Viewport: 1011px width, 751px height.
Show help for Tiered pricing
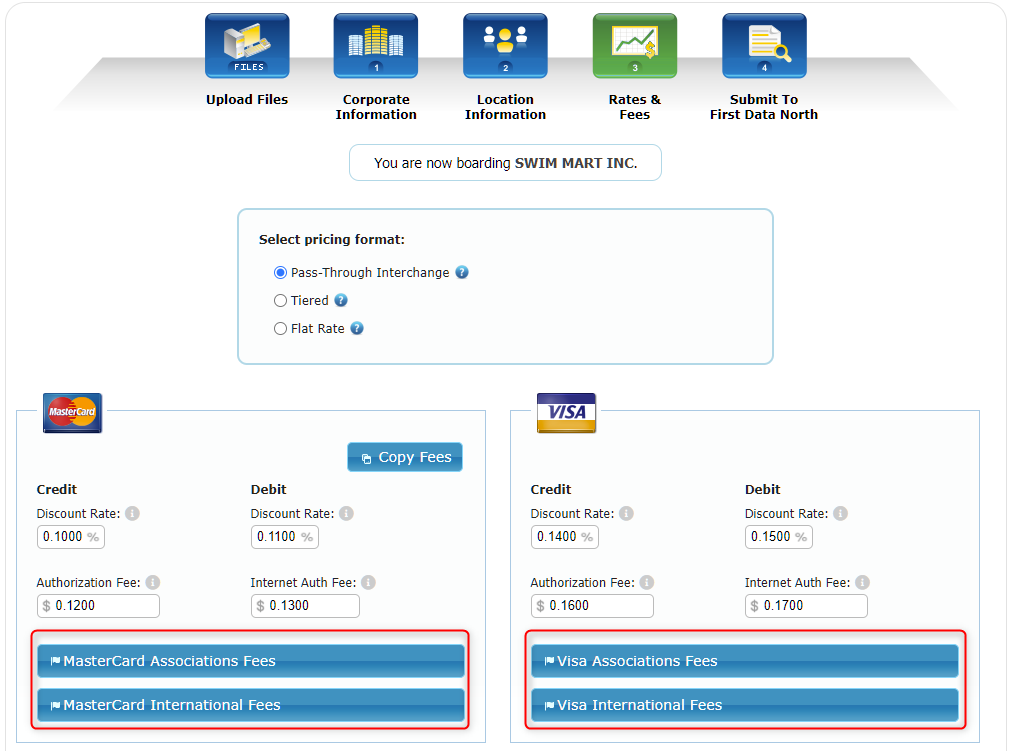(341, 300)
